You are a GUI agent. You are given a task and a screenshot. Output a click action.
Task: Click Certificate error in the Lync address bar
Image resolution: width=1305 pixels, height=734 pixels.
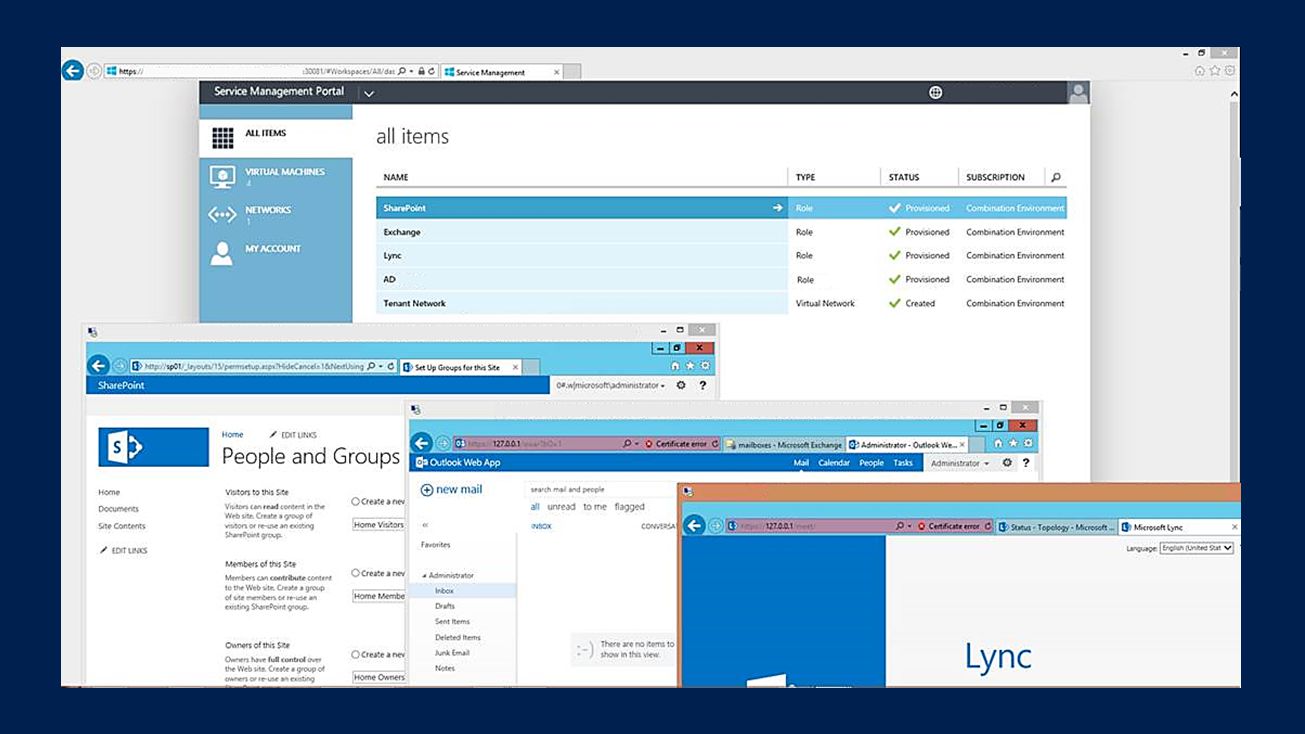click(x=951, y=526)
